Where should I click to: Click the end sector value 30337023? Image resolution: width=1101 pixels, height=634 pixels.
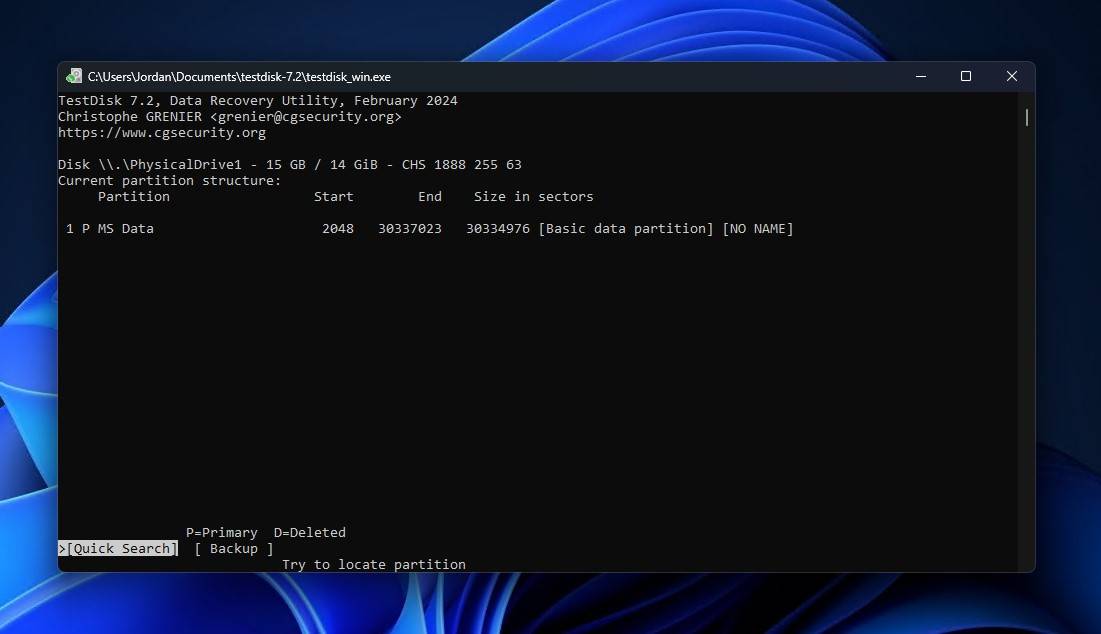point(410,228)
